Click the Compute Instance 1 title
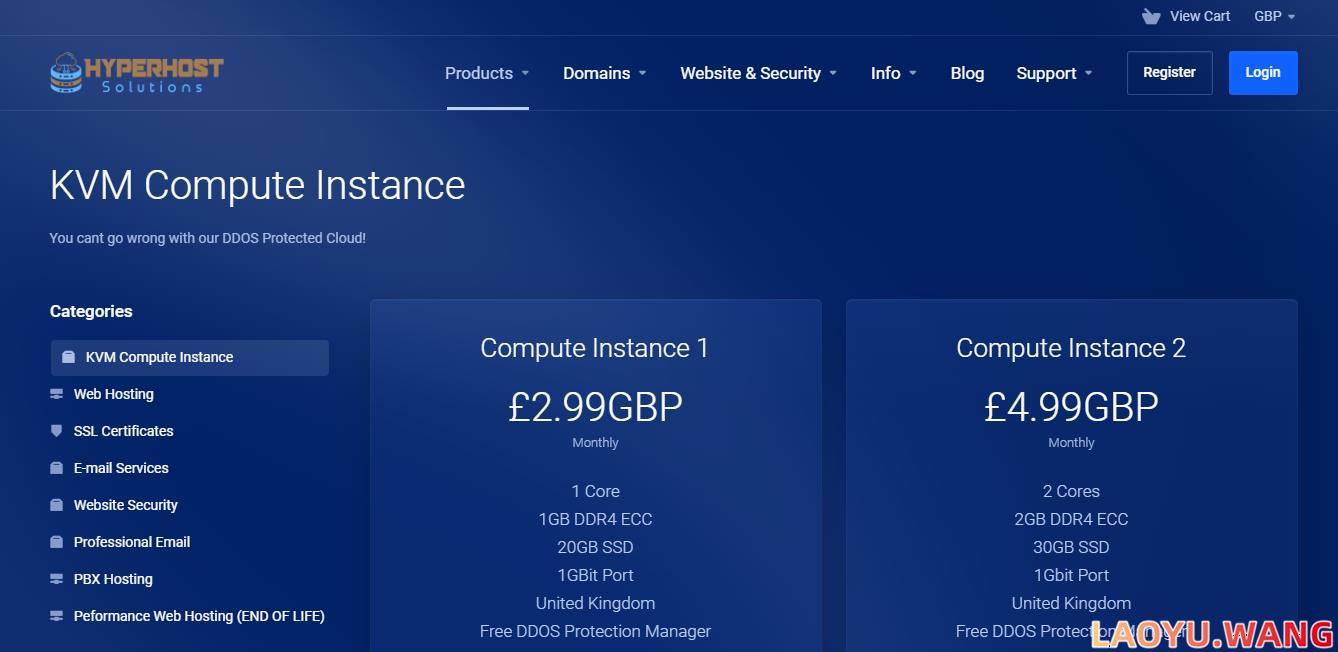1338x652 pixels. [595, 348]
